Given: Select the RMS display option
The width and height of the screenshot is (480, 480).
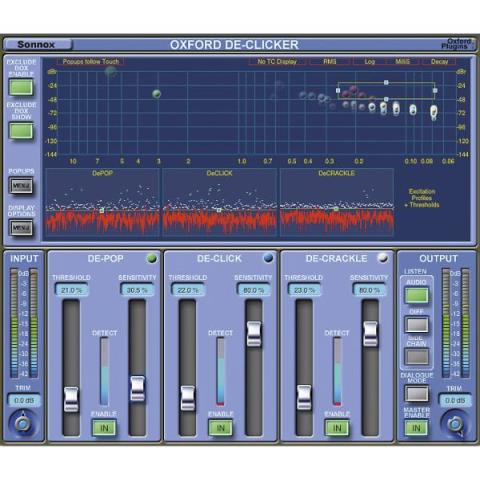Looking at the screenshot, I should point(330,62).
